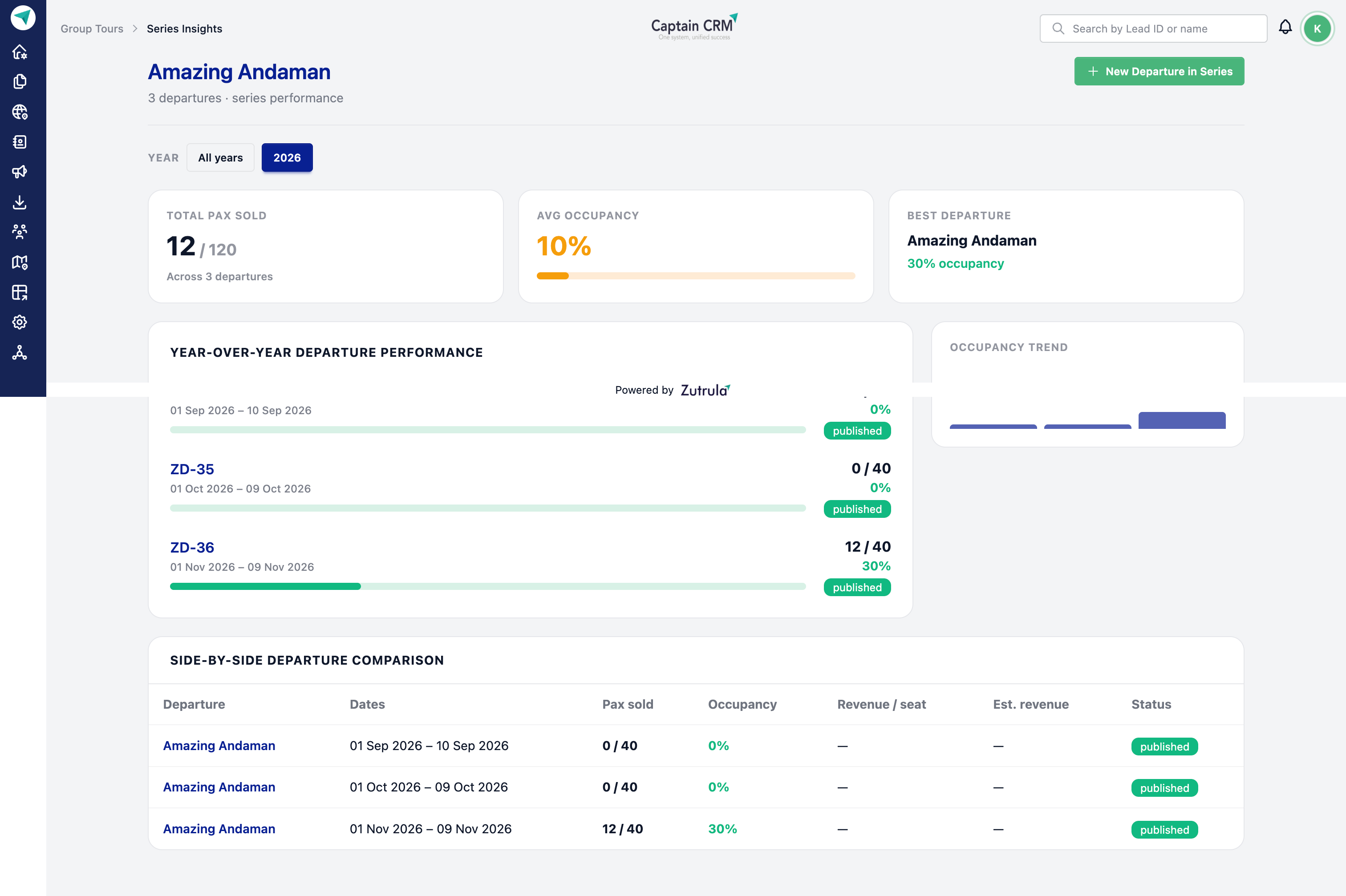Open the home settings sidebar icon
This screenshot has width=1346, height=896.
click(x=20, y=52)
